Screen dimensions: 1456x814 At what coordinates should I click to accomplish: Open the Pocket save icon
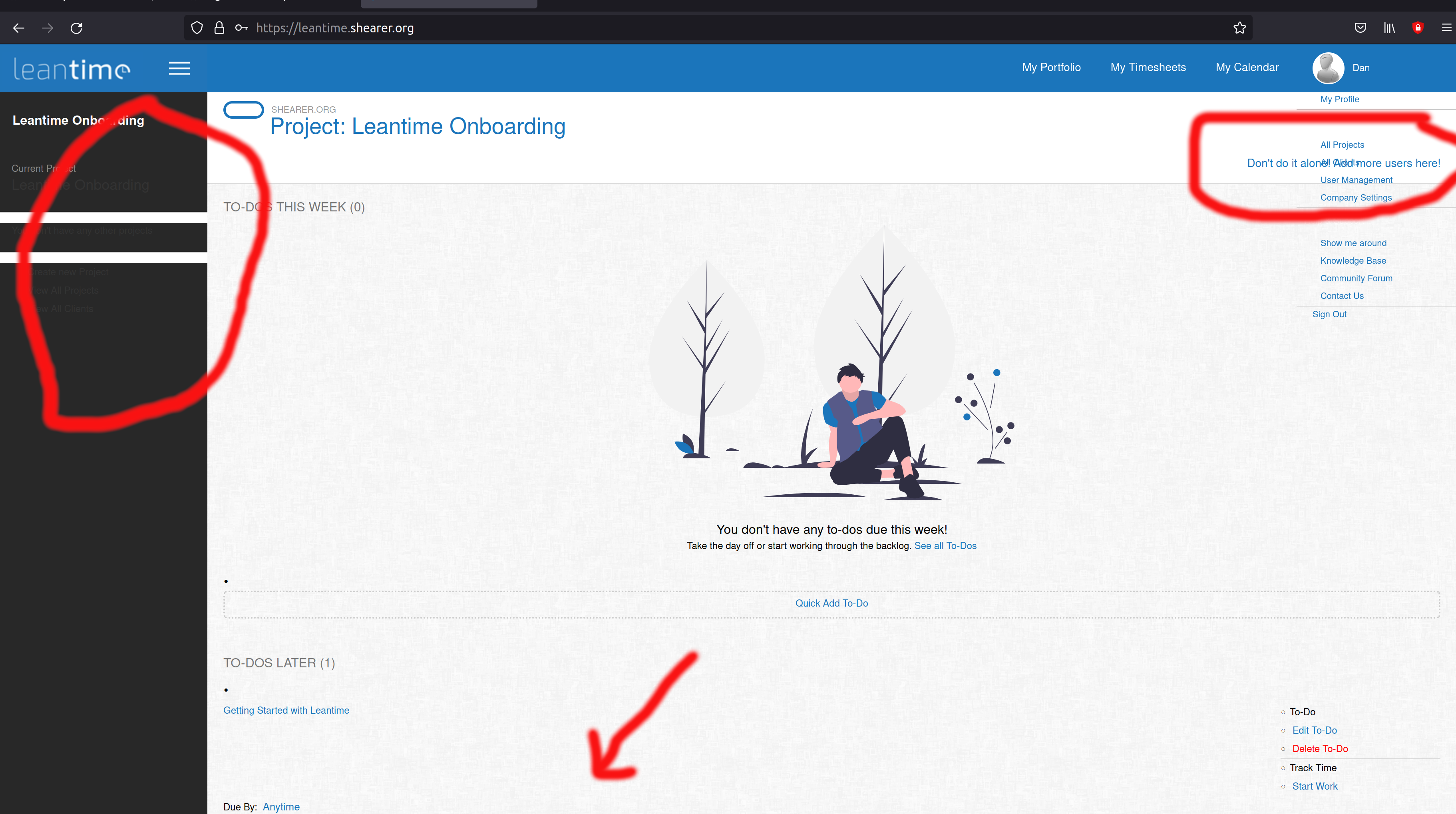[1361, 28]
